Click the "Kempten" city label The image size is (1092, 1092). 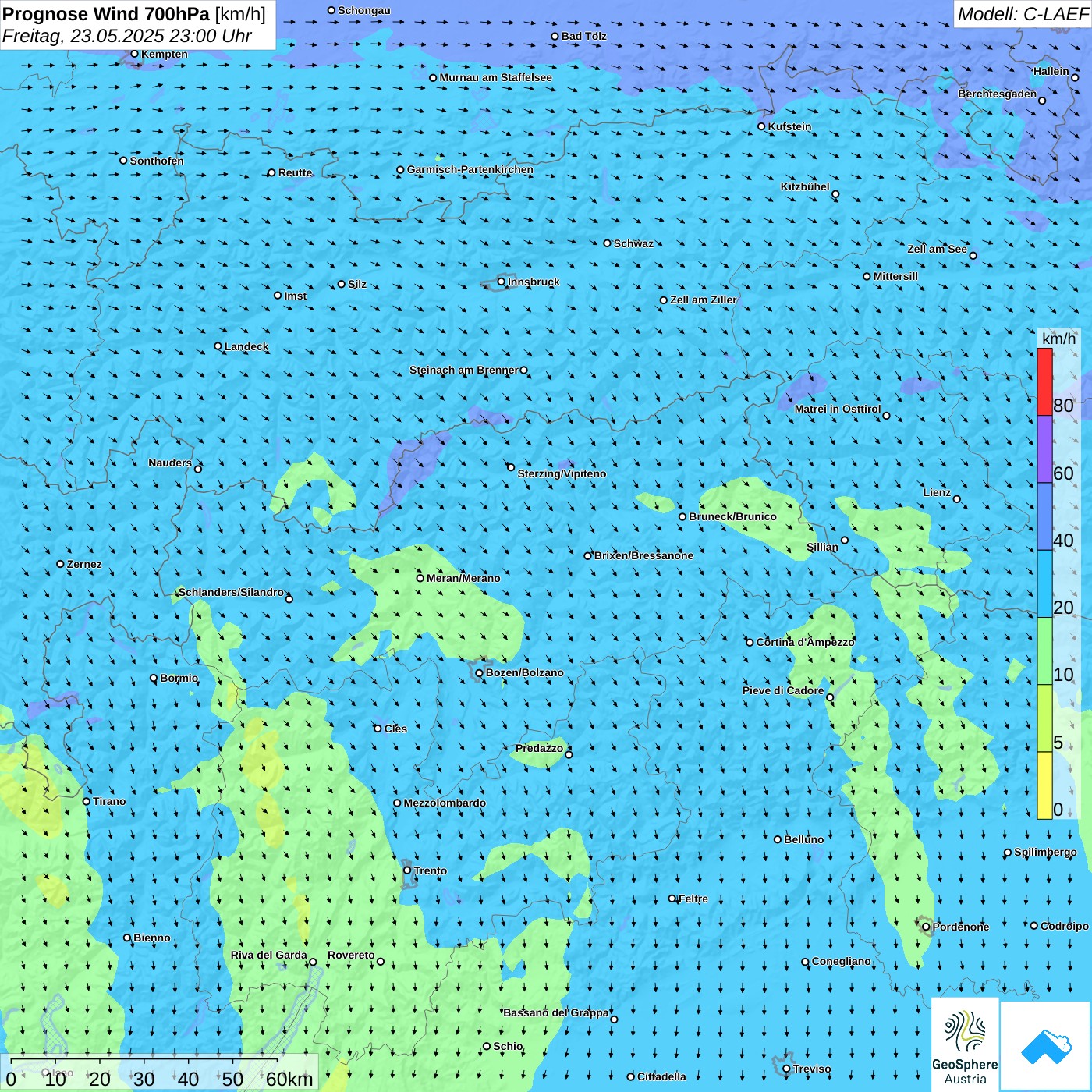pos(165,54)
